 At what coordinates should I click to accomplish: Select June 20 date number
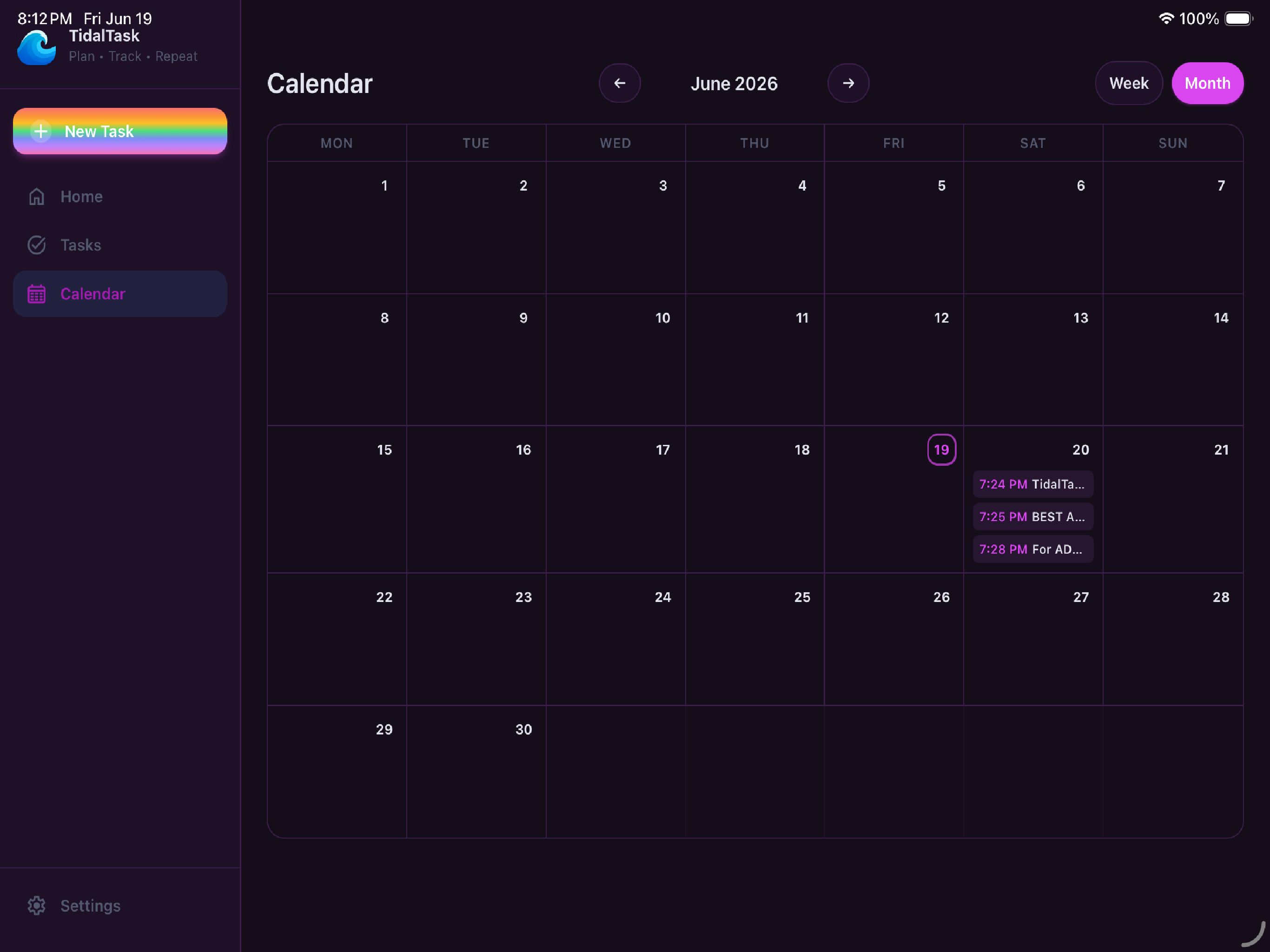click(x=1080, y=450)
